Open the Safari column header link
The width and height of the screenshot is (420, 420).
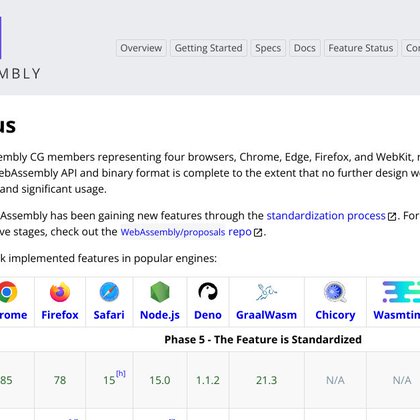coord(109,315)
